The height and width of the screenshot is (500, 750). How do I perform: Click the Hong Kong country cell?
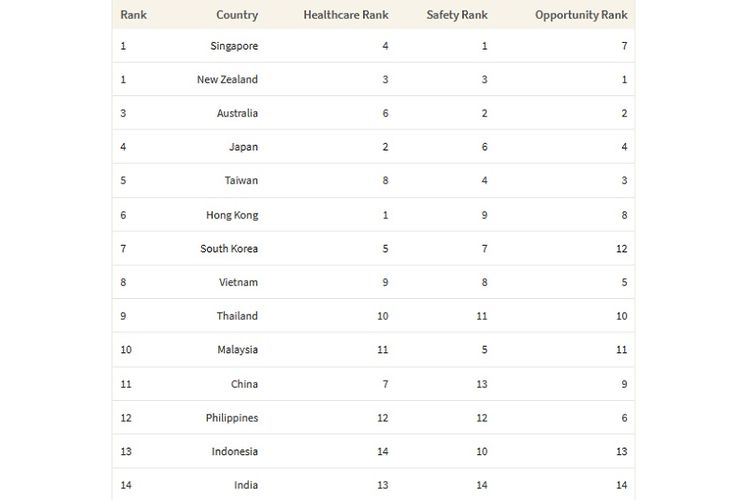click(x=232, y=215)
